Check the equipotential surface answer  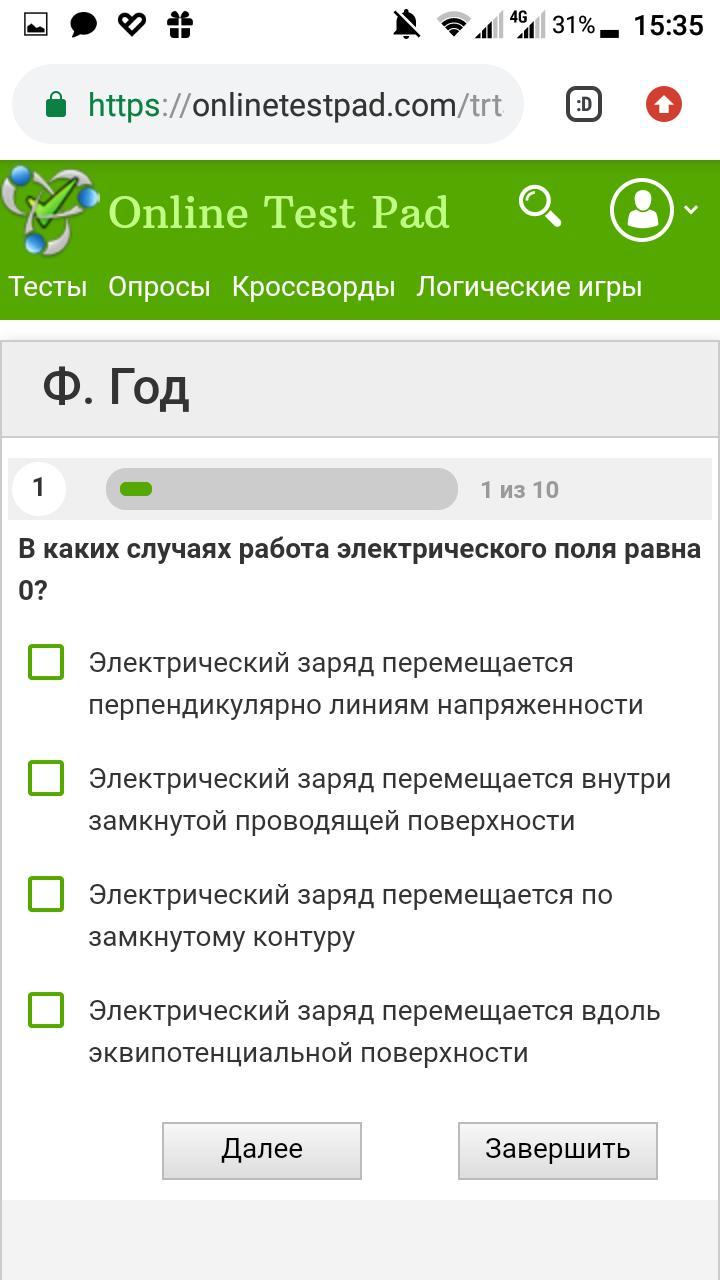[46, 1010]
